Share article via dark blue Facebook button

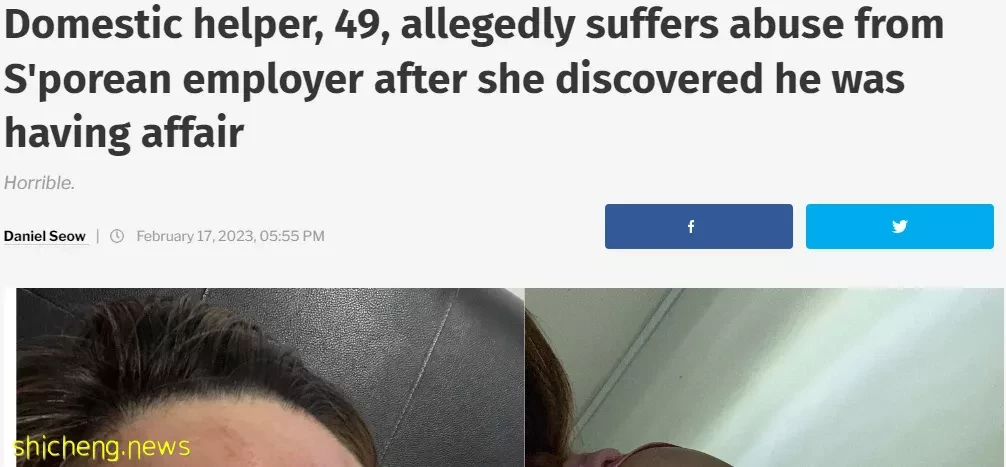(x=699, y=226)
